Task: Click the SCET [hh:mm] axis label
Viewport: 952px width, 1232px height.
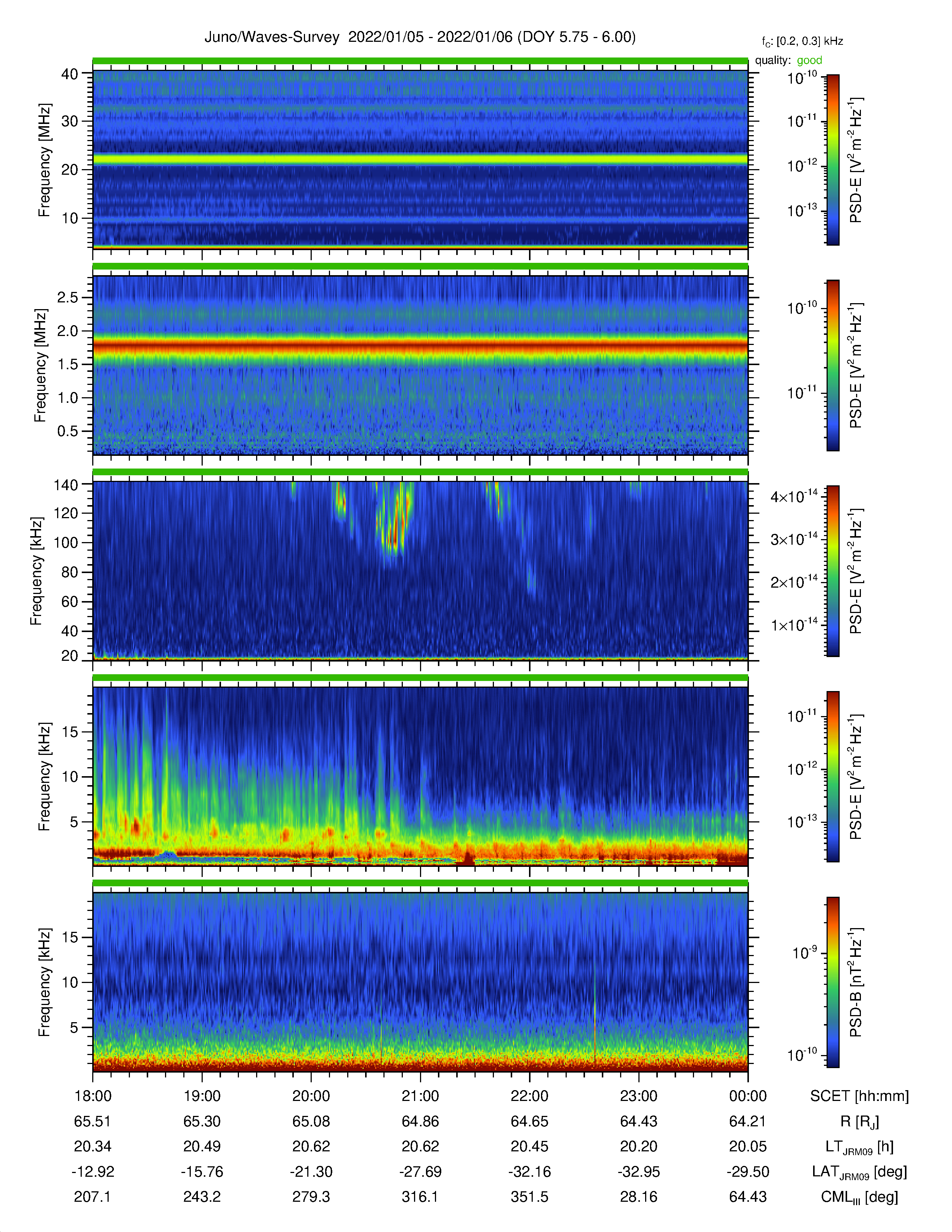Action: pyautogui.click(x=859, y=1096)
